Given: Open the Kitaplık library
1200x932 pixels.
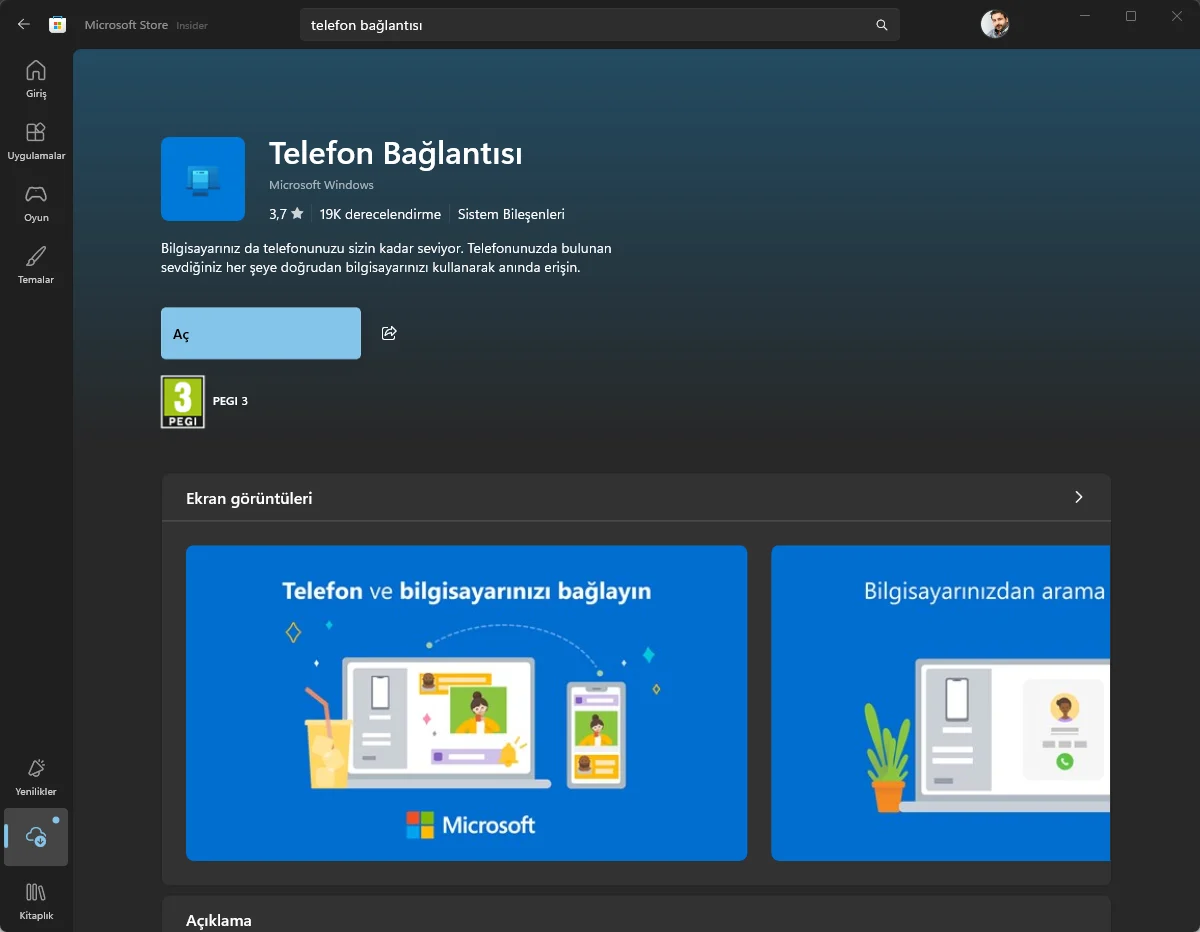Looking at the screenshot, I should click(36, 901).
